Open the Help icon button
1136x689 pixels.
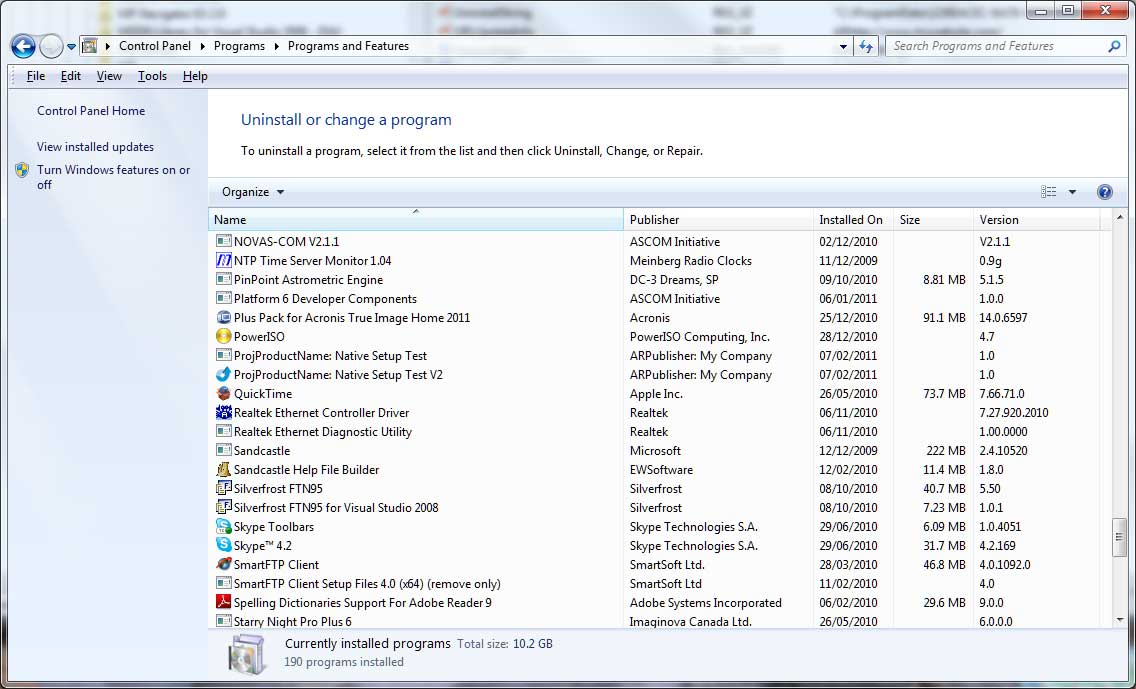click(1104, 192)
